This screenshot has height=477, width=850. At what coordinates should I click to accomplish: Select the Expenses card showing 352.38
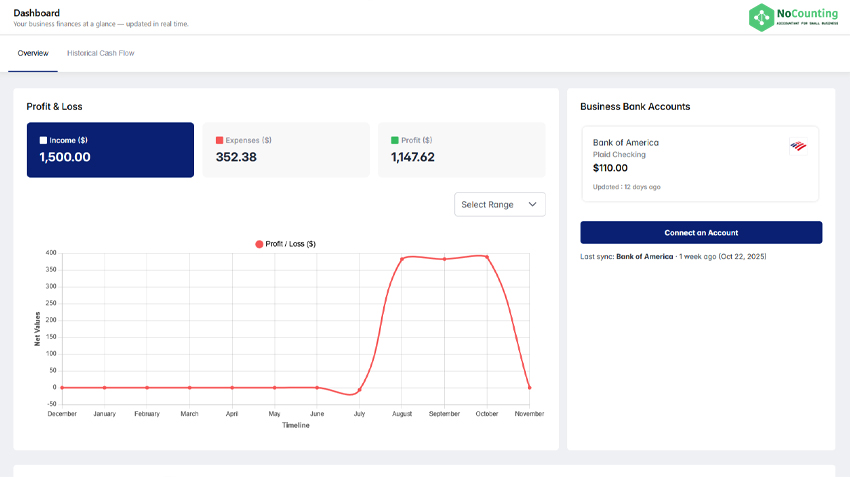[286, 150]
